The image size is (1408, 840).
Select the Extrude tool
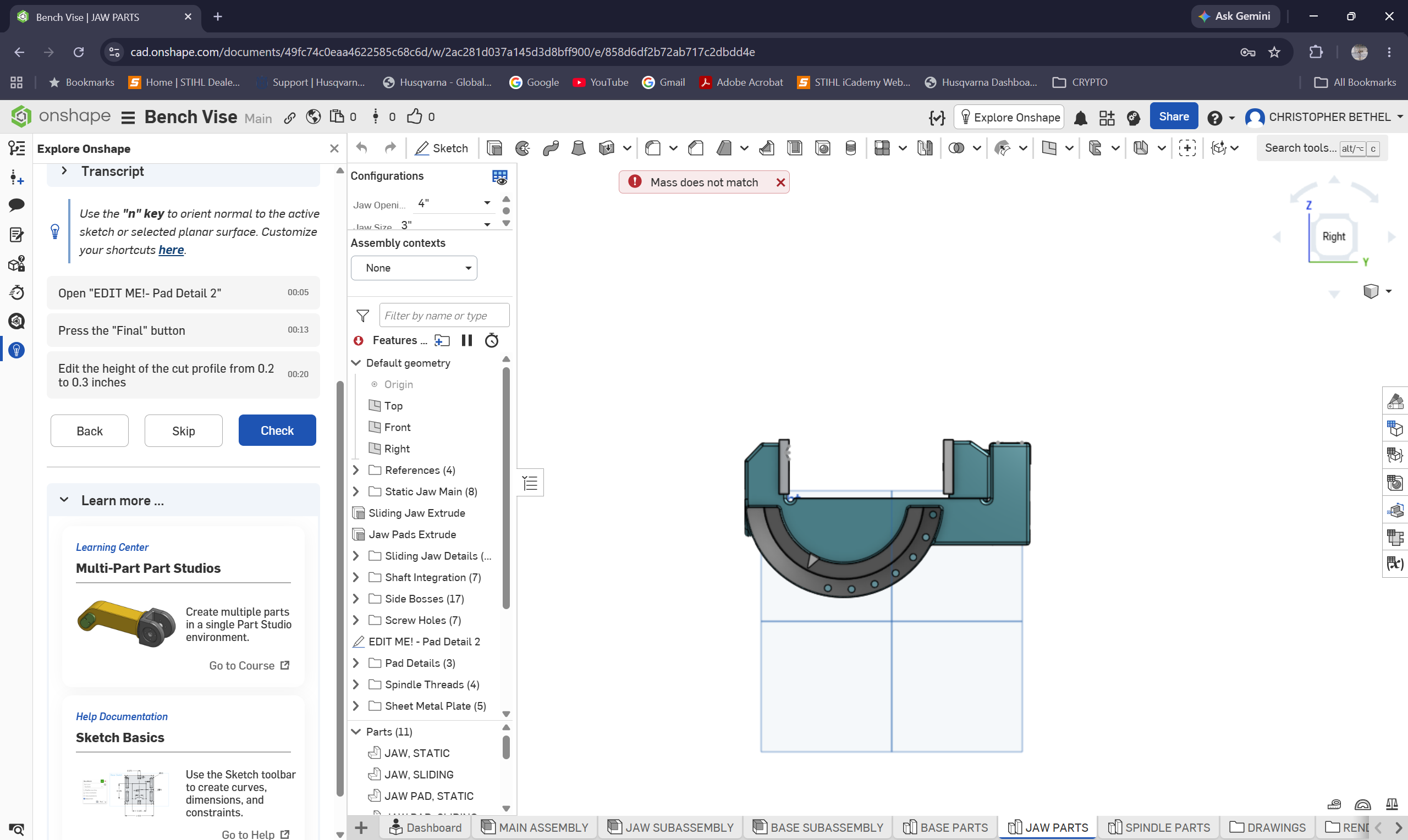494,148
